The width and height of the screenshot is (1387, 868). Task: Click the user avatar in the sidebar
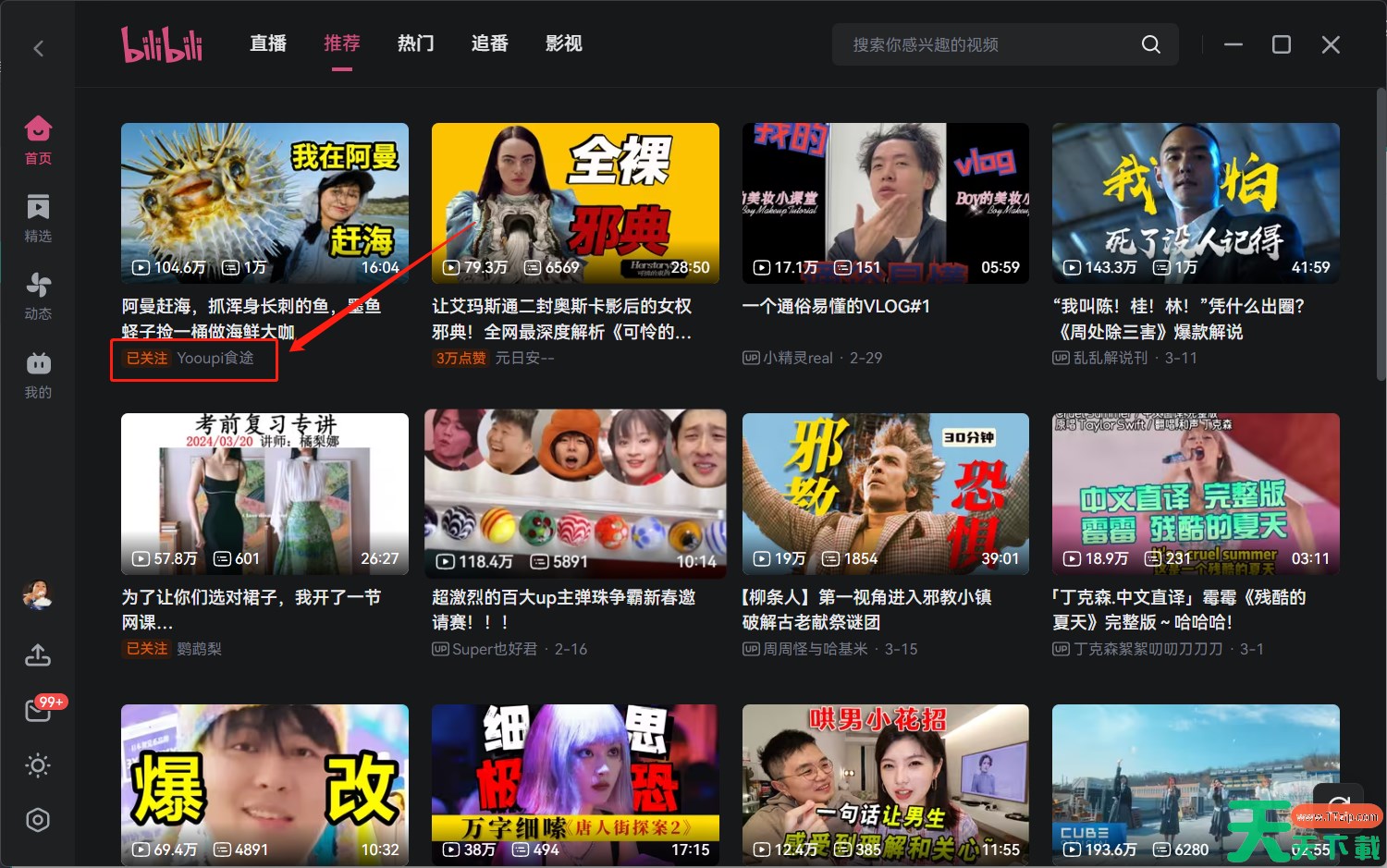(38, 595)
